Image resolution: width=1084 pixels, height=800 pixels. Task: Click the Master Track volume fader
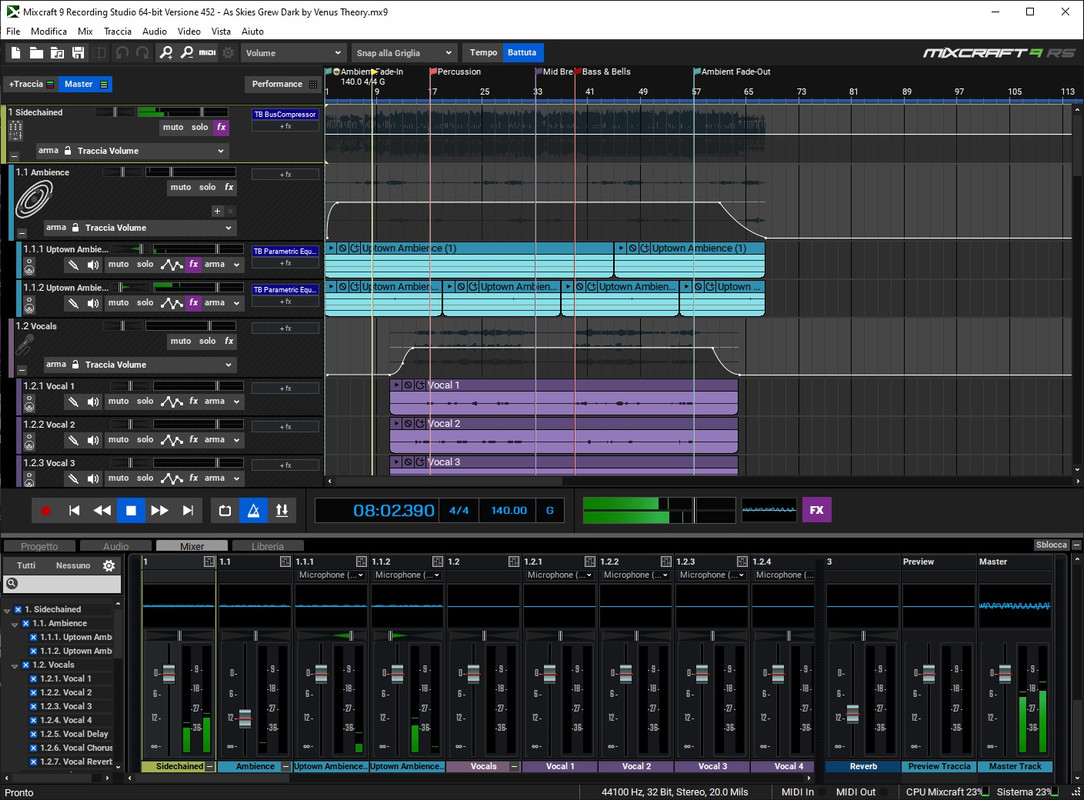click(1004, 673)
